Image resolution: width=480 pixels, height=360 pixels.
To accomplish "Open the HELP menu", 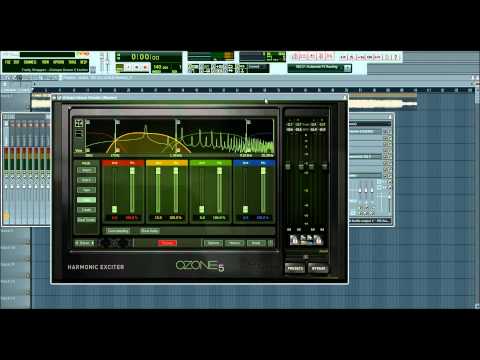I will pyautogui.click(x=84, y=62).
